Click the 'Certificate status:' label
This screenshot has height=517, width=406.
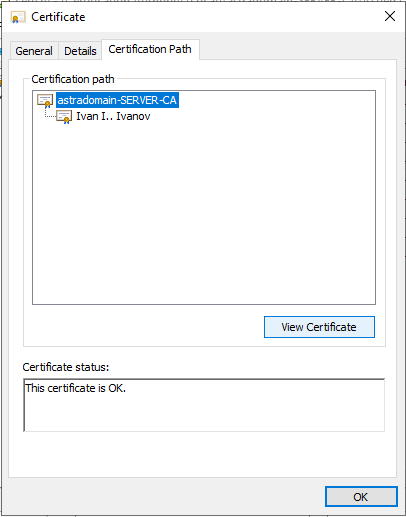pyautogui.click(x=66, y=367)
